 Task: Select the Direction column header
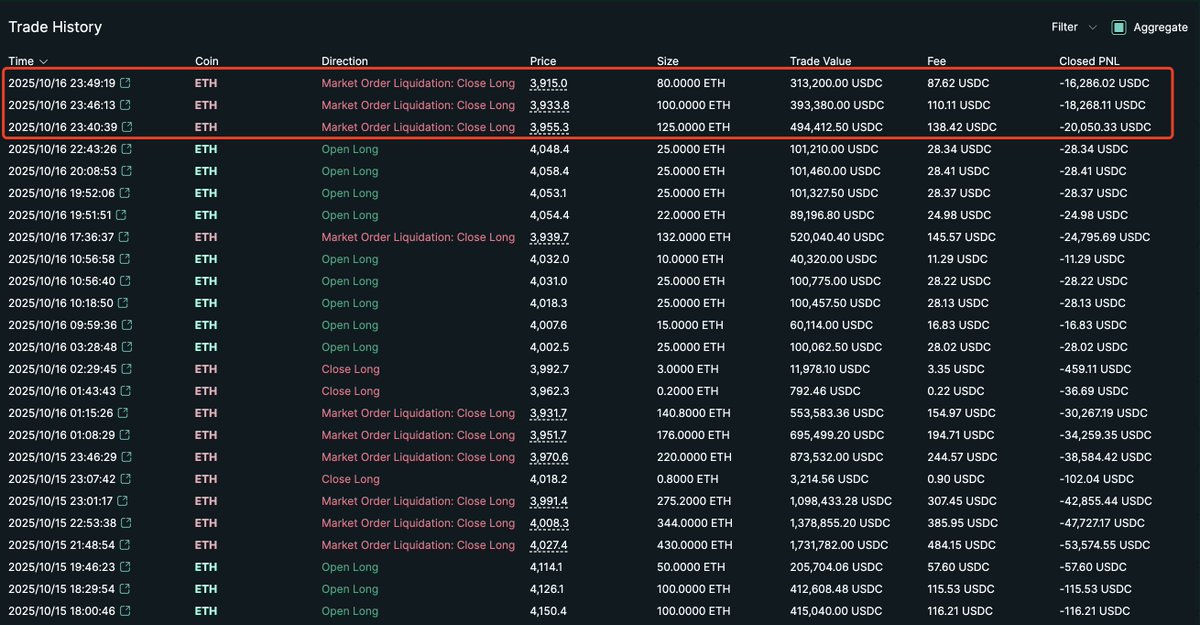click(345, 62)
